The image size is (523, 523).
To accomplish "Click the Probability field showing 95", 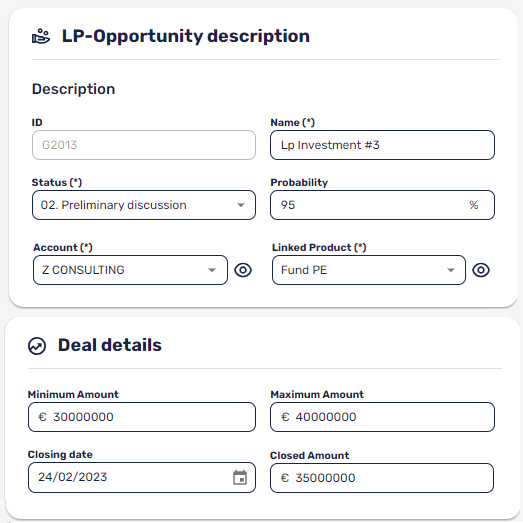I will click(382, 205).
